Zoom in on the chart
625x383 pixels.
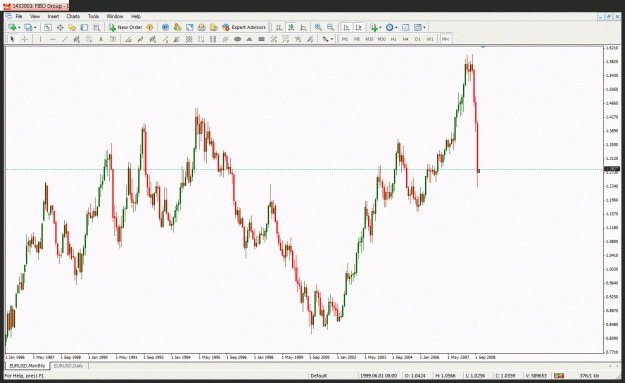(x=318, y=27)
